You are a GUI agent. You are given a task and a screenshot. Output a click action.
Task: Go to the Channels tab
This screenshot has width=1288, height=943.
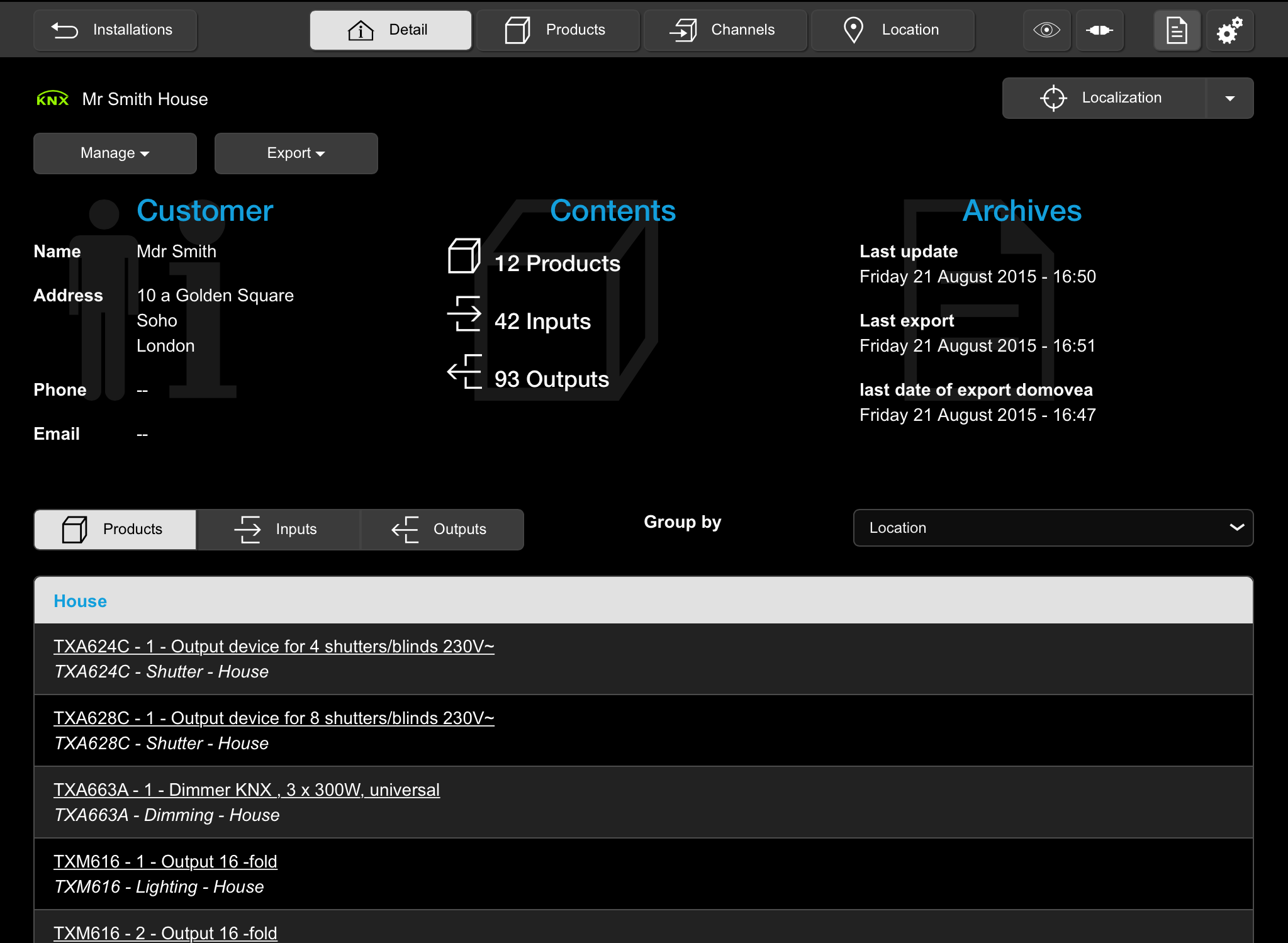point(725,30)
